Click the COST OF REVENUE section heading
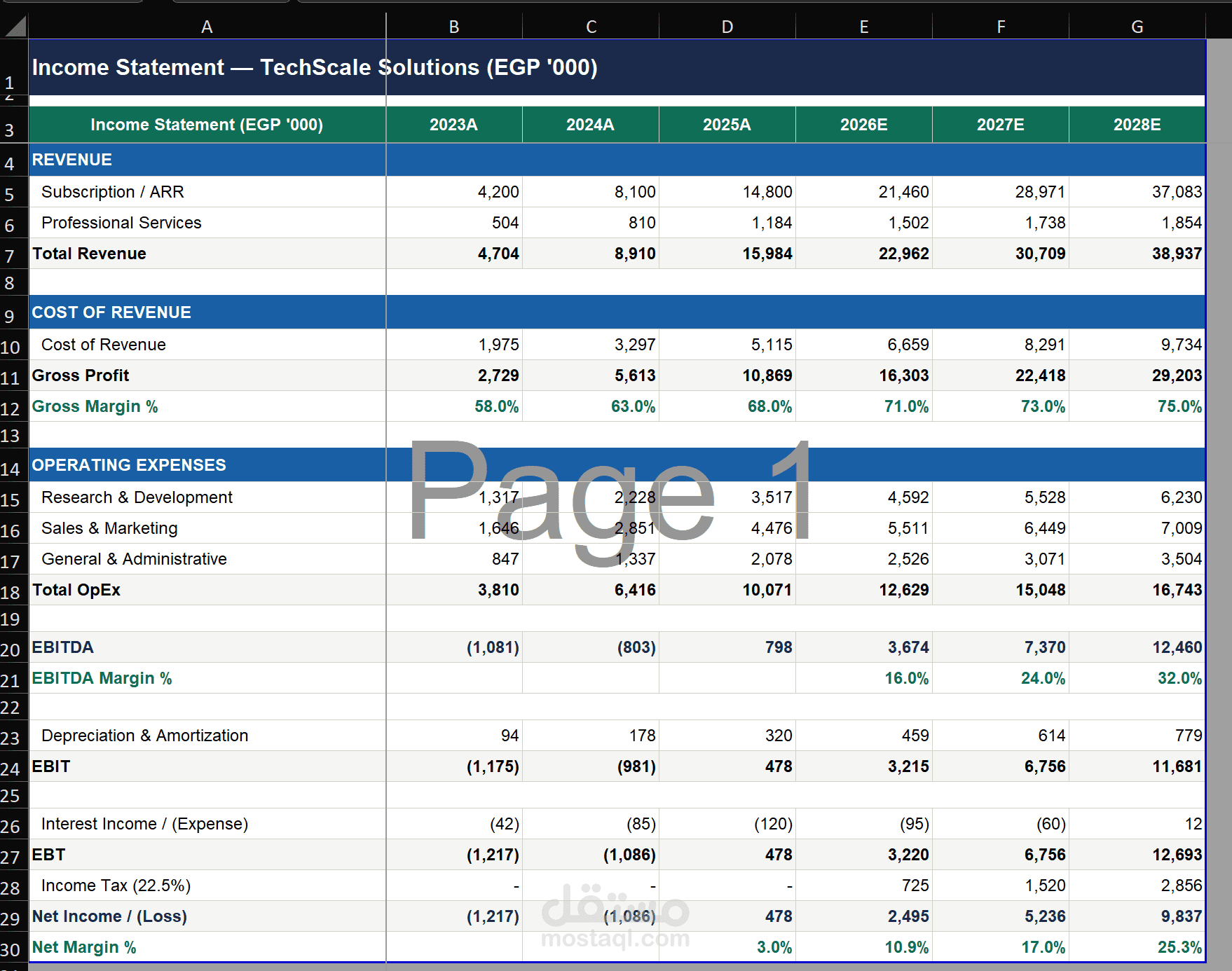This screenshot has height=971, width=1232. (111, 312)
